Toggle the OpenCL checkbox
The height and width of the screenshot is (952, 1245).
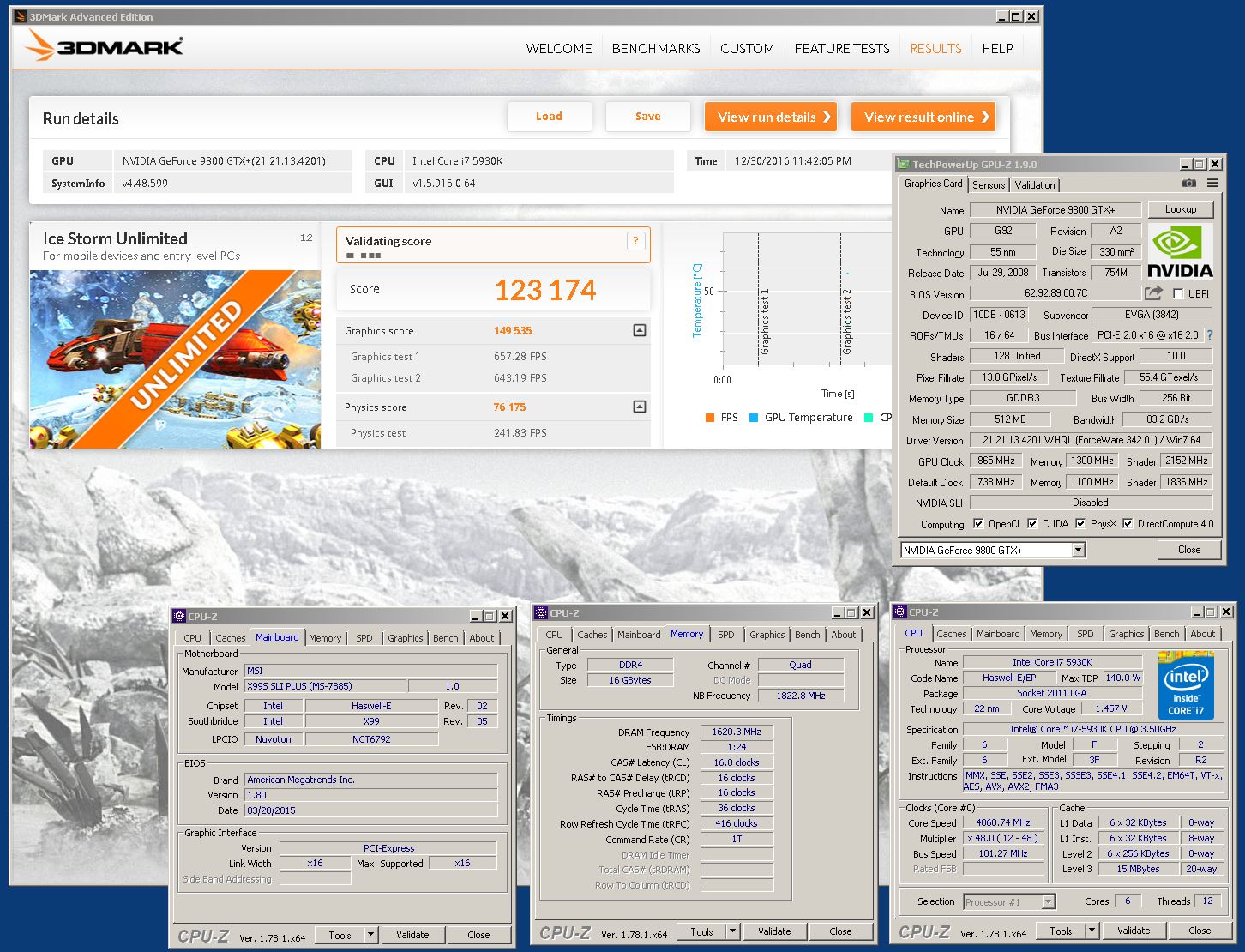978,524
